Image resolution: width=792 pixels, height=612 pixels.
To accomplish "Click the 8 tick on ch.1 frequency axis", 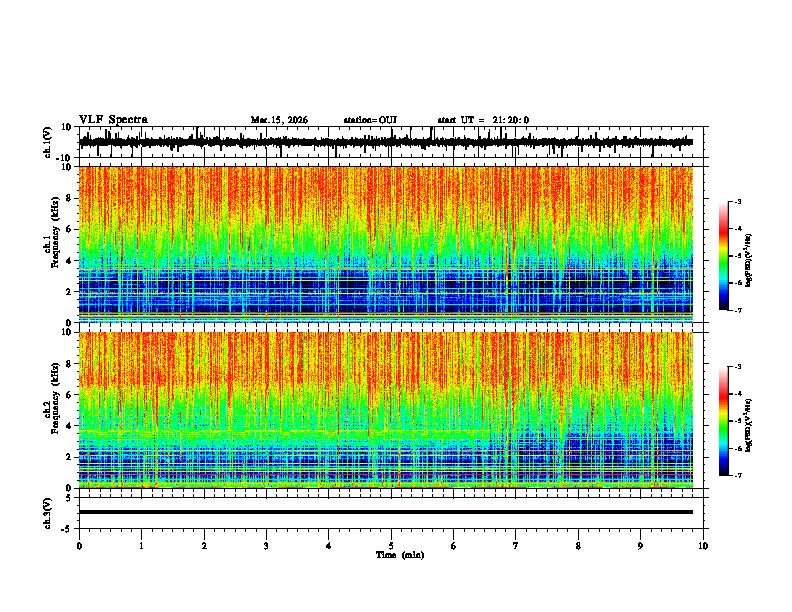I will tap(69, 198).
